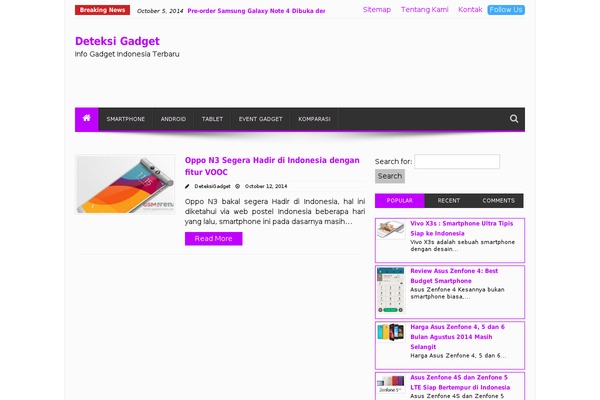This screenshot has height=400, width=600.
Task: Open the ANDROID menu item
Action: pos(173,119)
